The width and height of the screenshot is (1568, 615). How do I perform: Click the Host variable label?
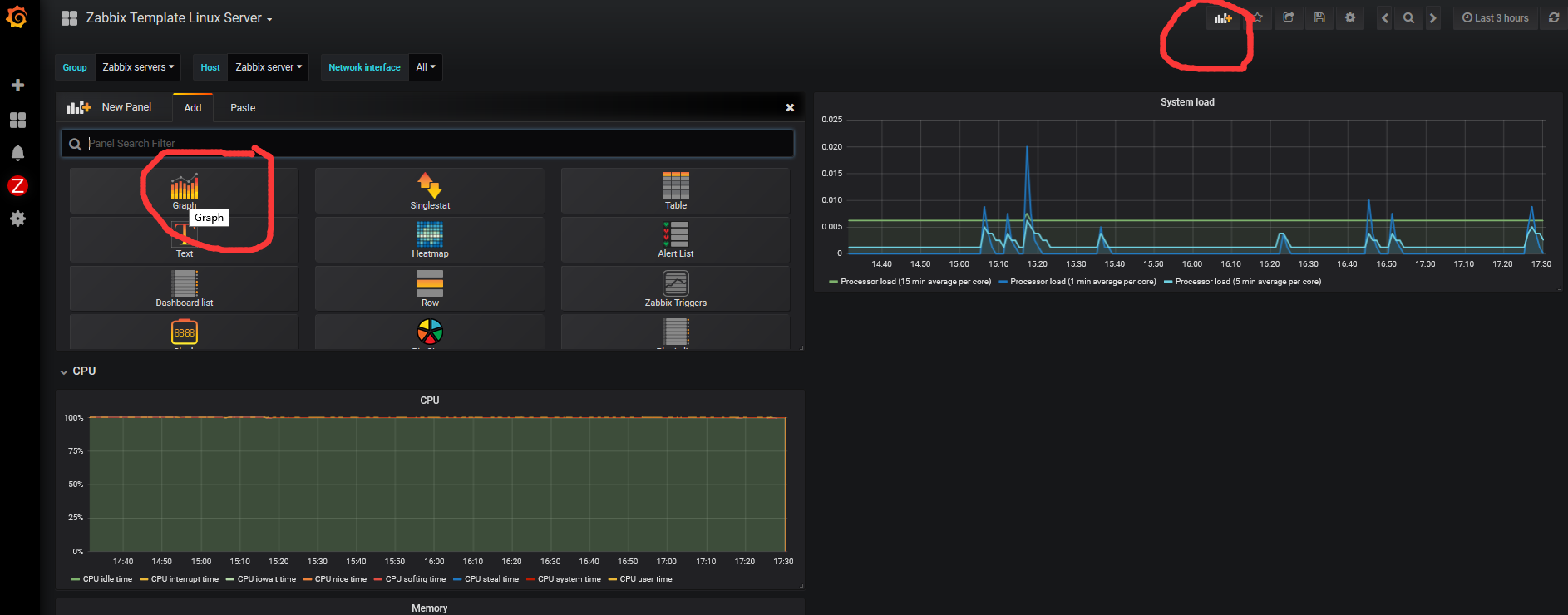pyautogui.click(x=210, y=67)
